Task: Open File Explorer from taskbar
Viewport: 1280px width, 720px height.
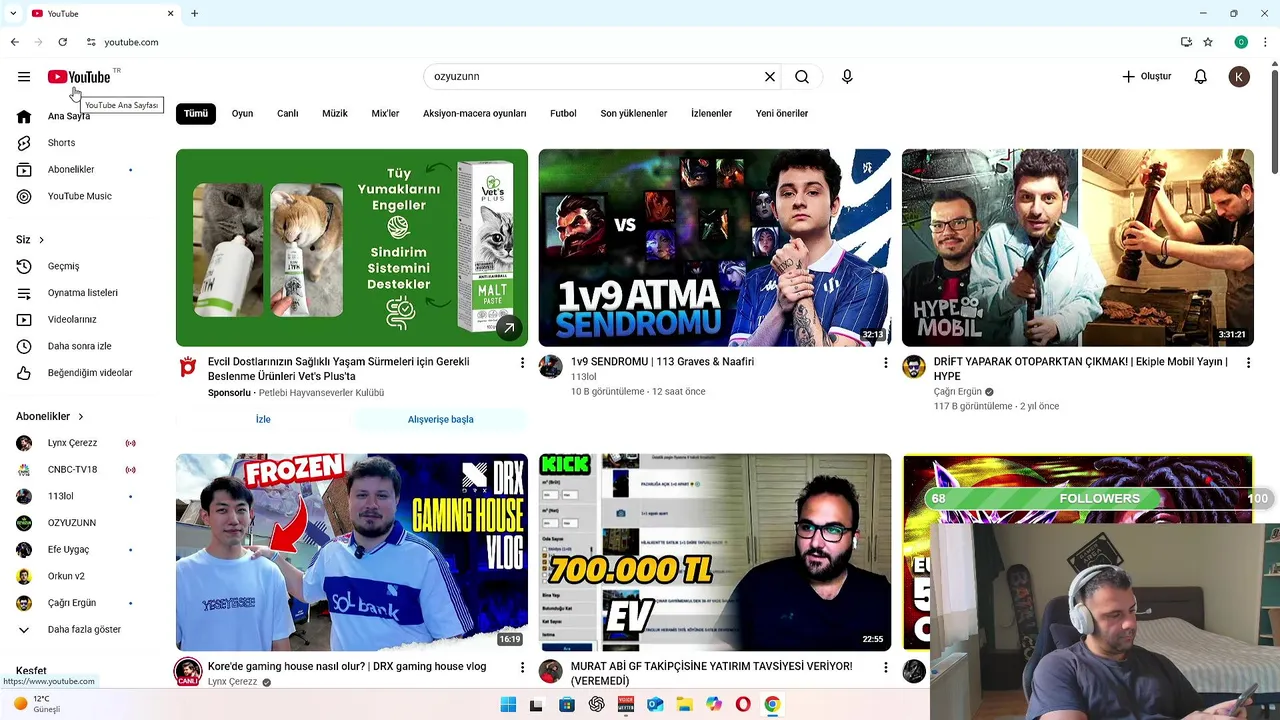Action: click(x=684, y=705)
